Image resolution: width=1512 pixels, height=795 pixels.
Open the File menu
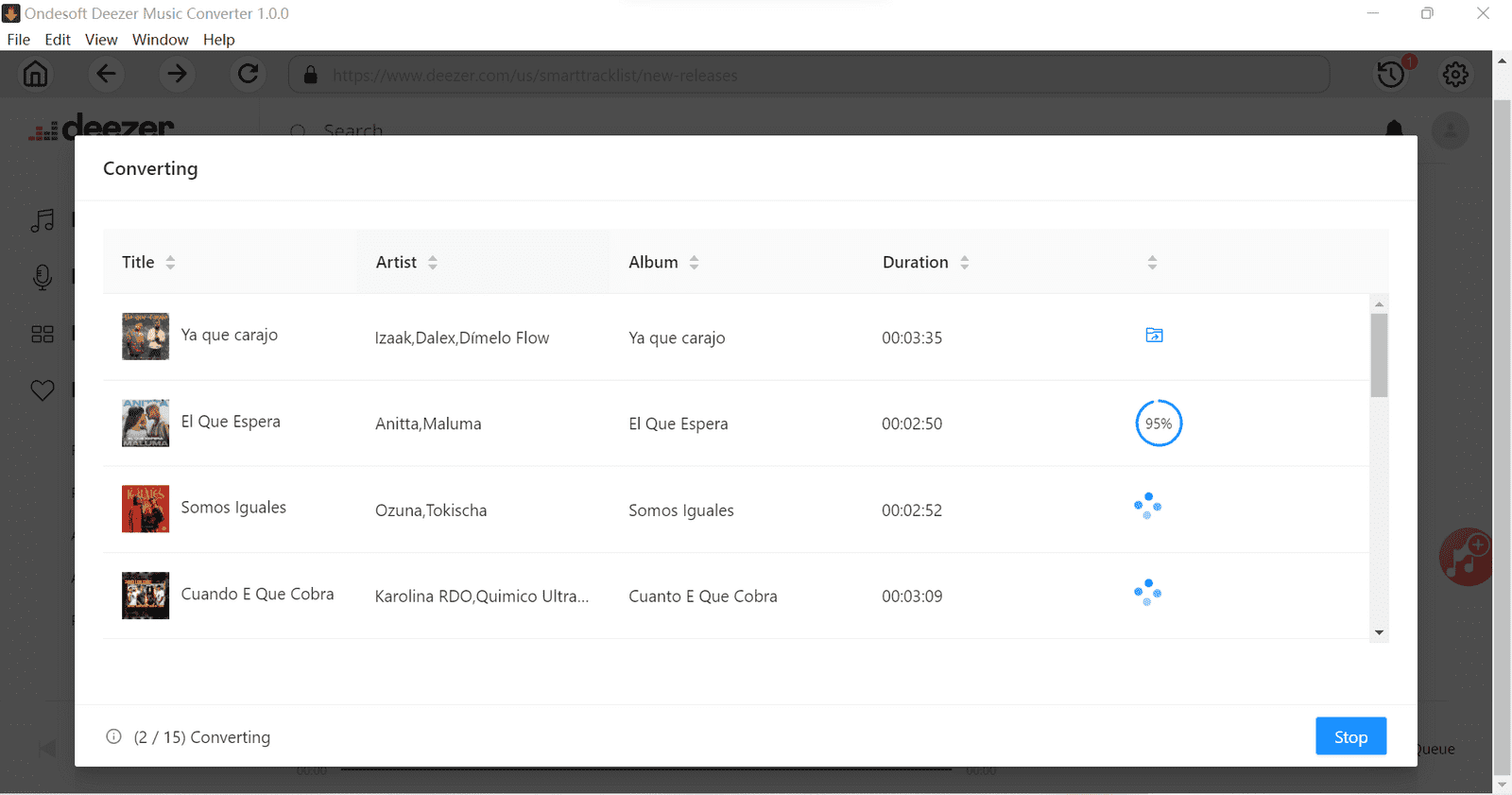coord(19,40)
